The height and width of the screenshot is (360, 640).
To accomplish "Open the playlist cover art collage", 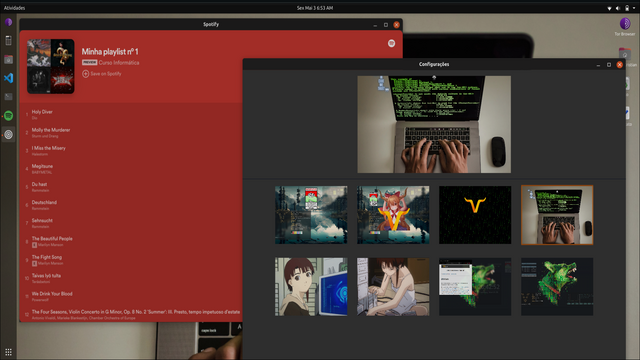I will pyautogui.click(x=51, y=66).
